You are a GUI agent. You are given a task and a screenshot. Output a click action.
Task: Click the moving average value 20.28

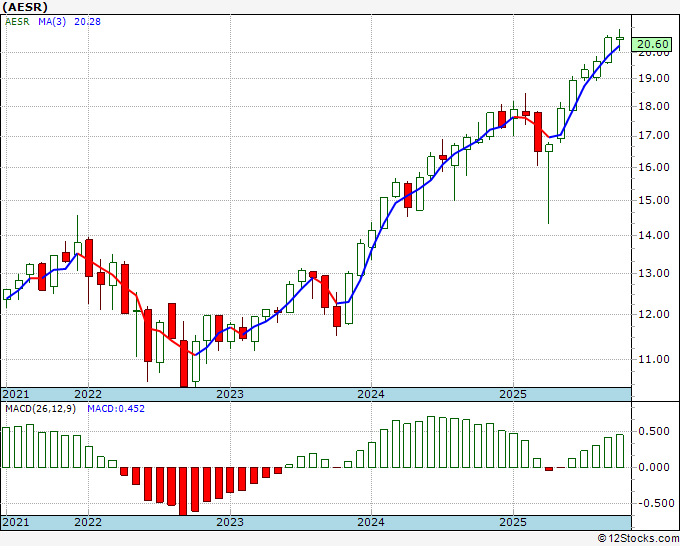pos(87,21)
